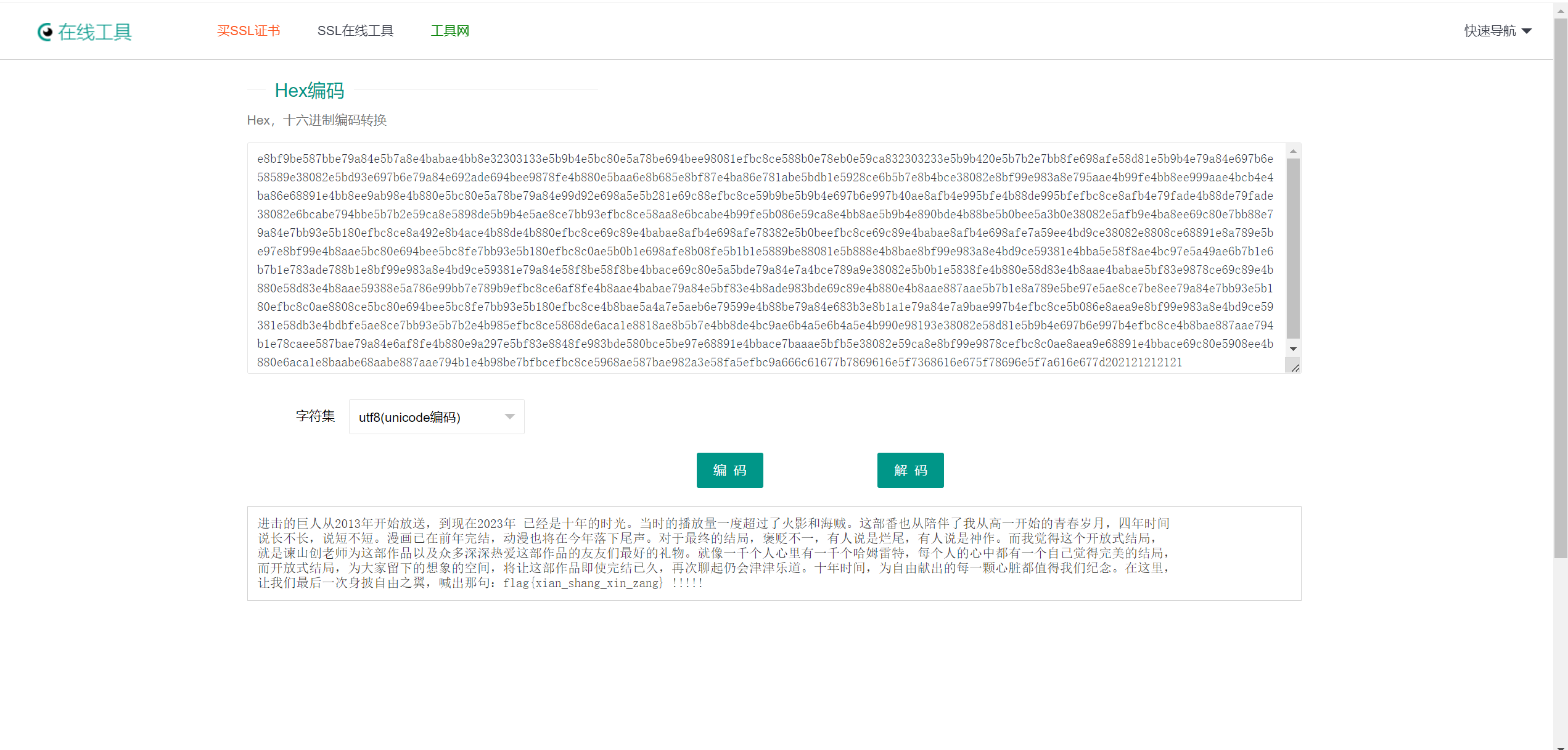Click the 快速导航 dropdown arrow

click(x=1527, y=31)
